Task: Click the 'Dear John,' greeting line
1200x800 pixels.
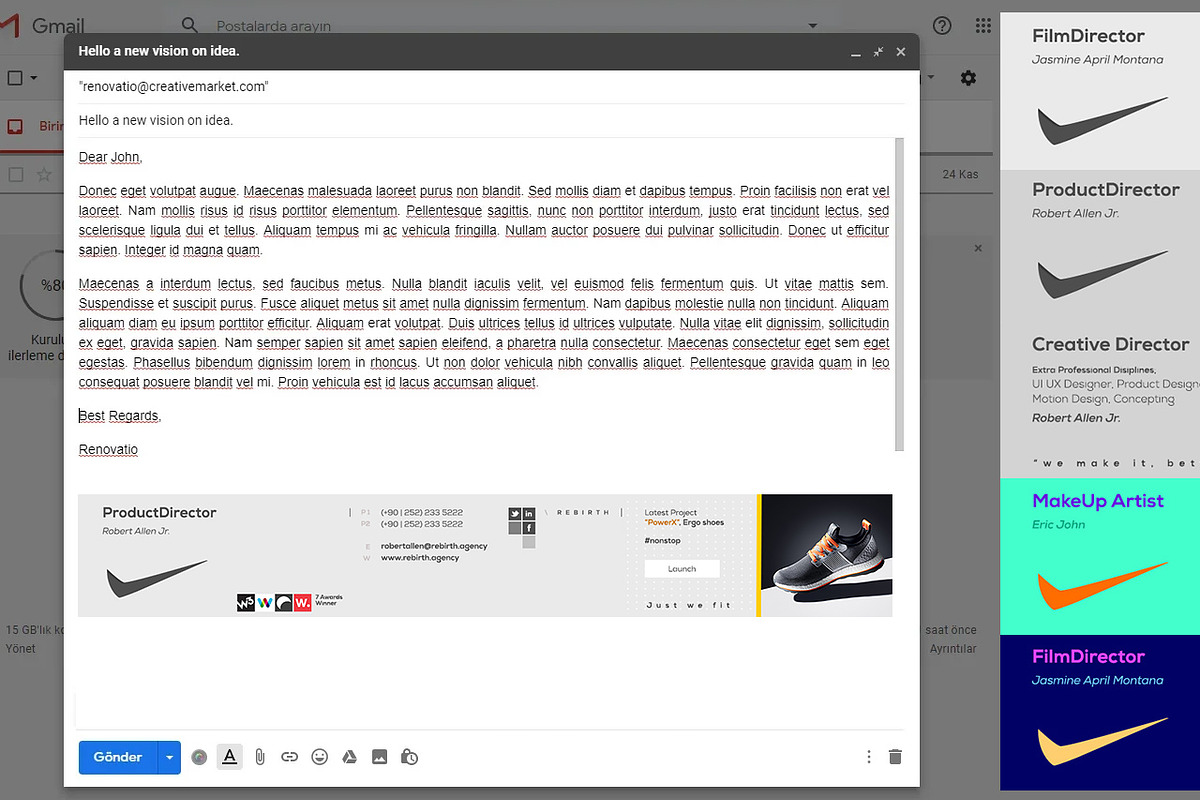Action: (110, 157)
